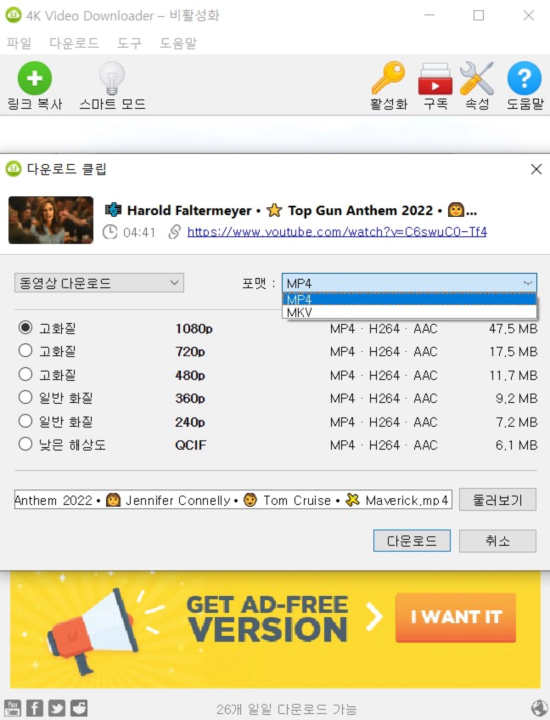Select 480p 고화질 radio button
Image resolution: width=550 pixels, height=720 pixels.
(x=25, y=374)
